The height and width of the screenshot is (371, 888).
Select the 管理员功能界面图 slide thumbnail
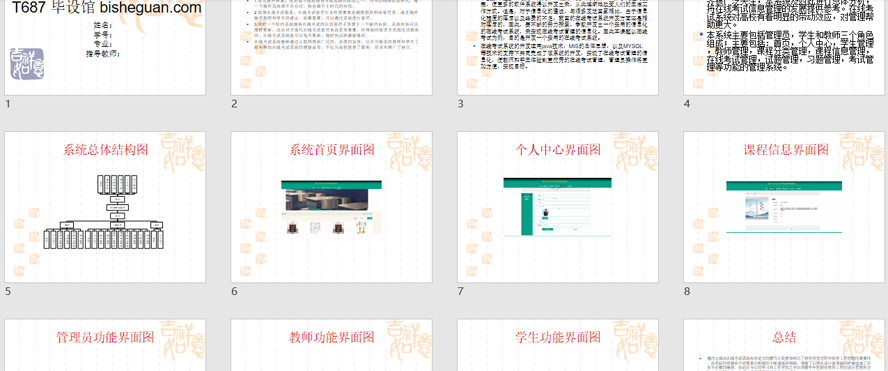click(105, 345)
